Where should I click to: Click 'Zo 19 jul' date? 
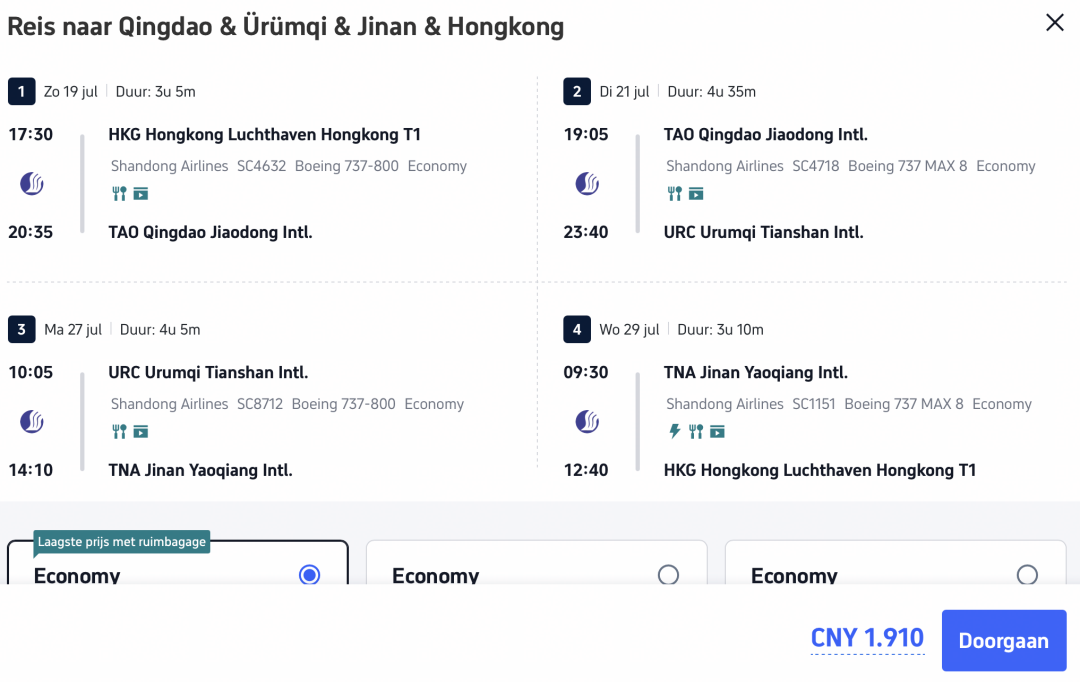coord(71,92)
